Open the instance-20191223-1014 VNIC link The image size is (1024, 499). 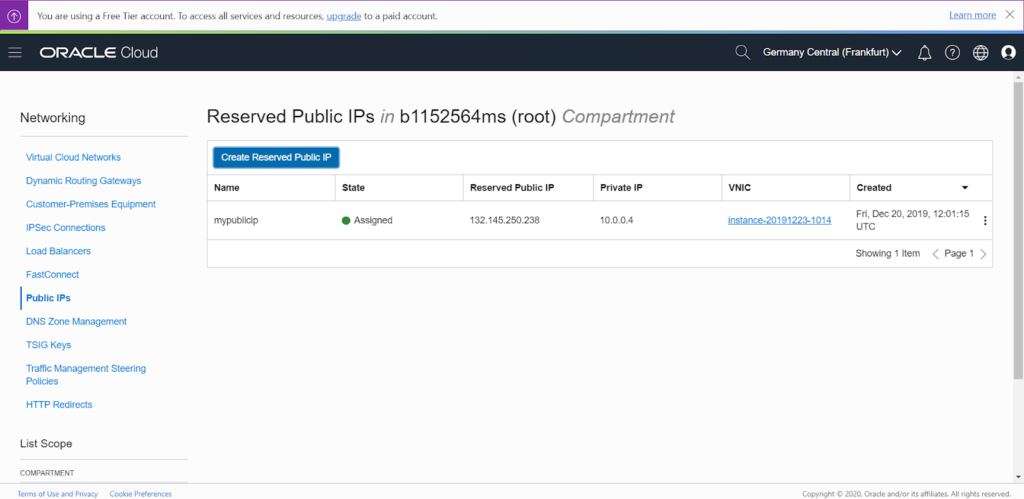click(779, 220)
